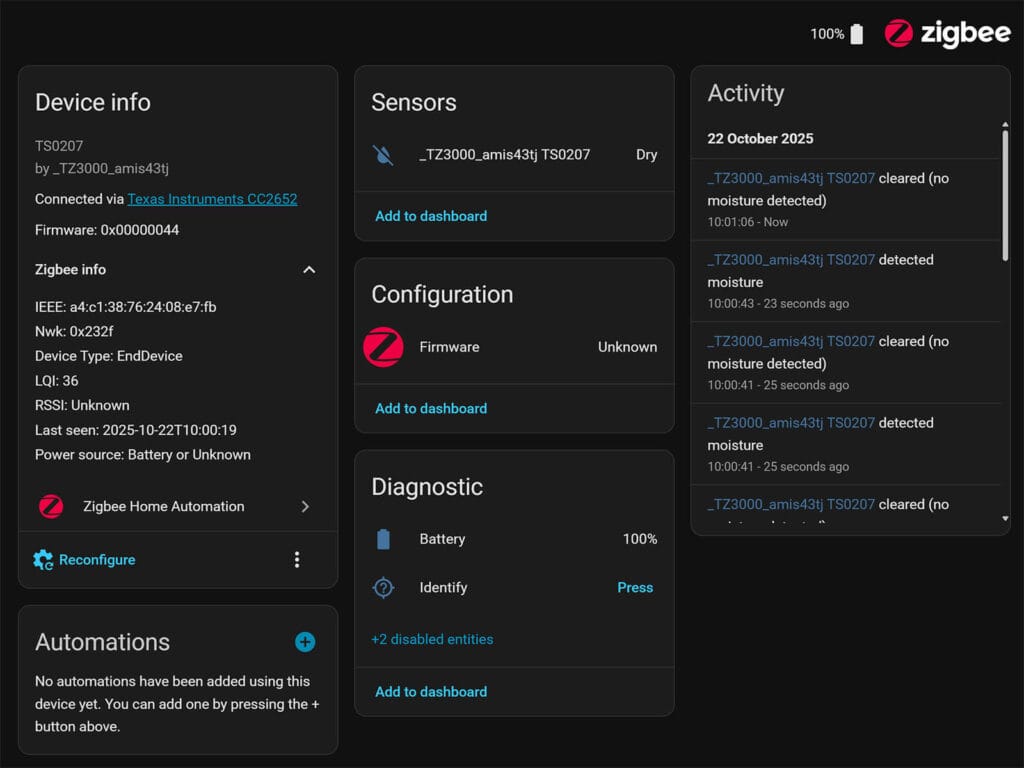
Task: Open the Texas Instruments CC2652 link
Action: 212,199
